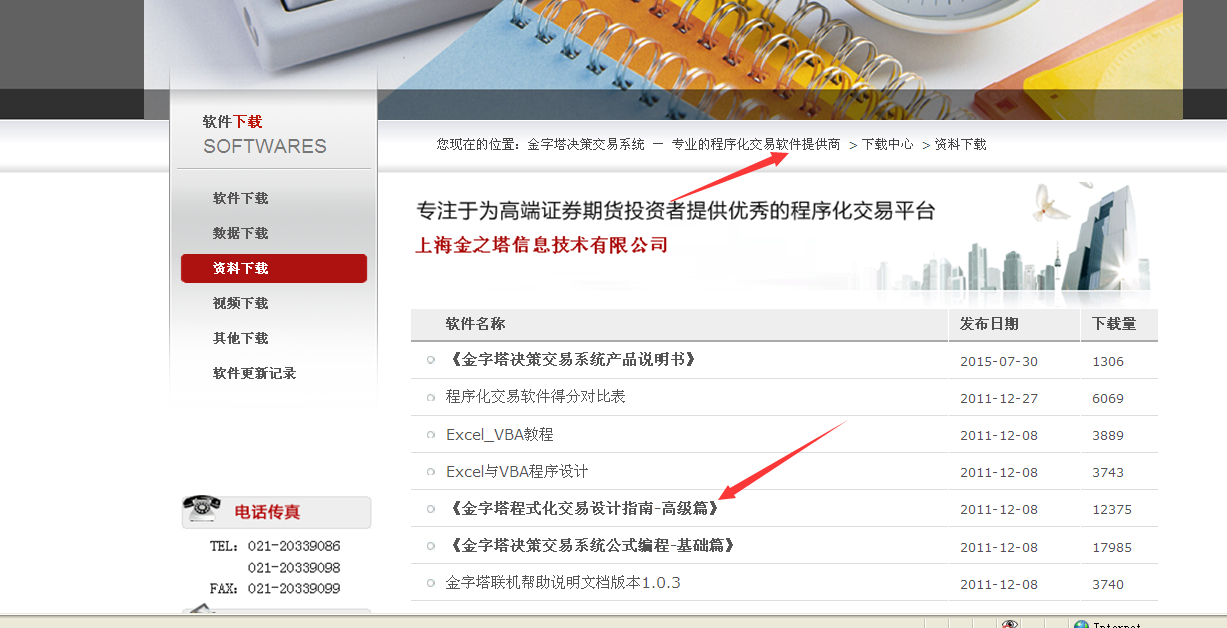Click the 电话传真 heading label
The width and height of the screenshot is (1227, 628).
tap(267, 512)
